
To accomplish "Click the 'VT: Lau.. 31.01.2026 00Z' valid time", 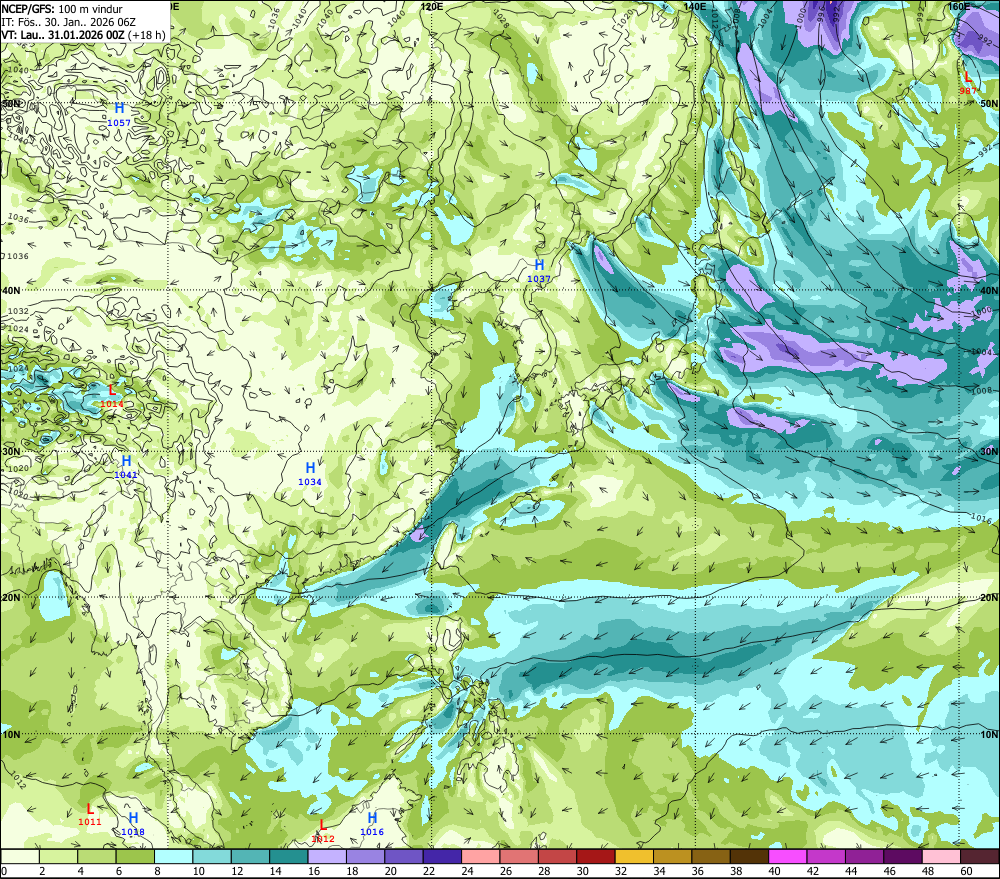I will coord(63,35).
